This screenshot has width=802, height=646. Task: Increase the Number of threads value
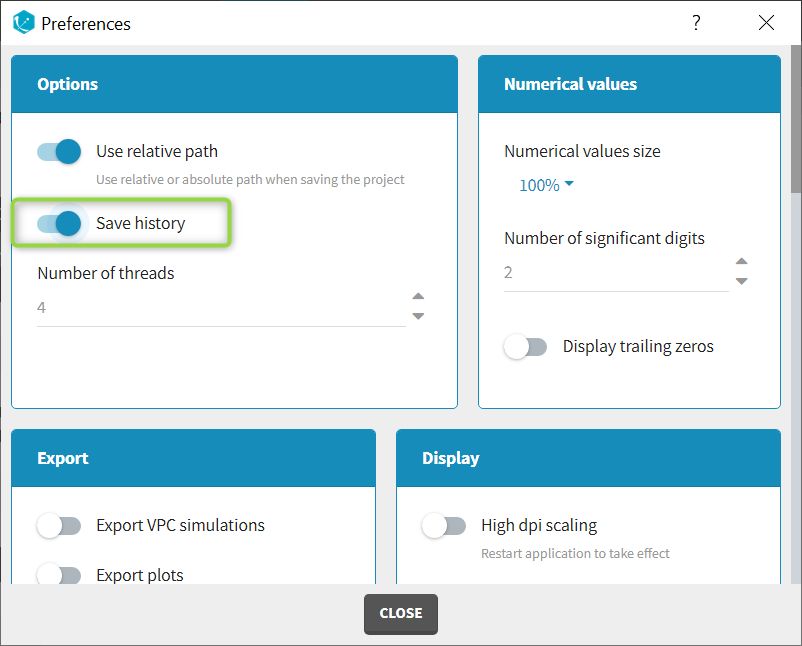(418, 296)
